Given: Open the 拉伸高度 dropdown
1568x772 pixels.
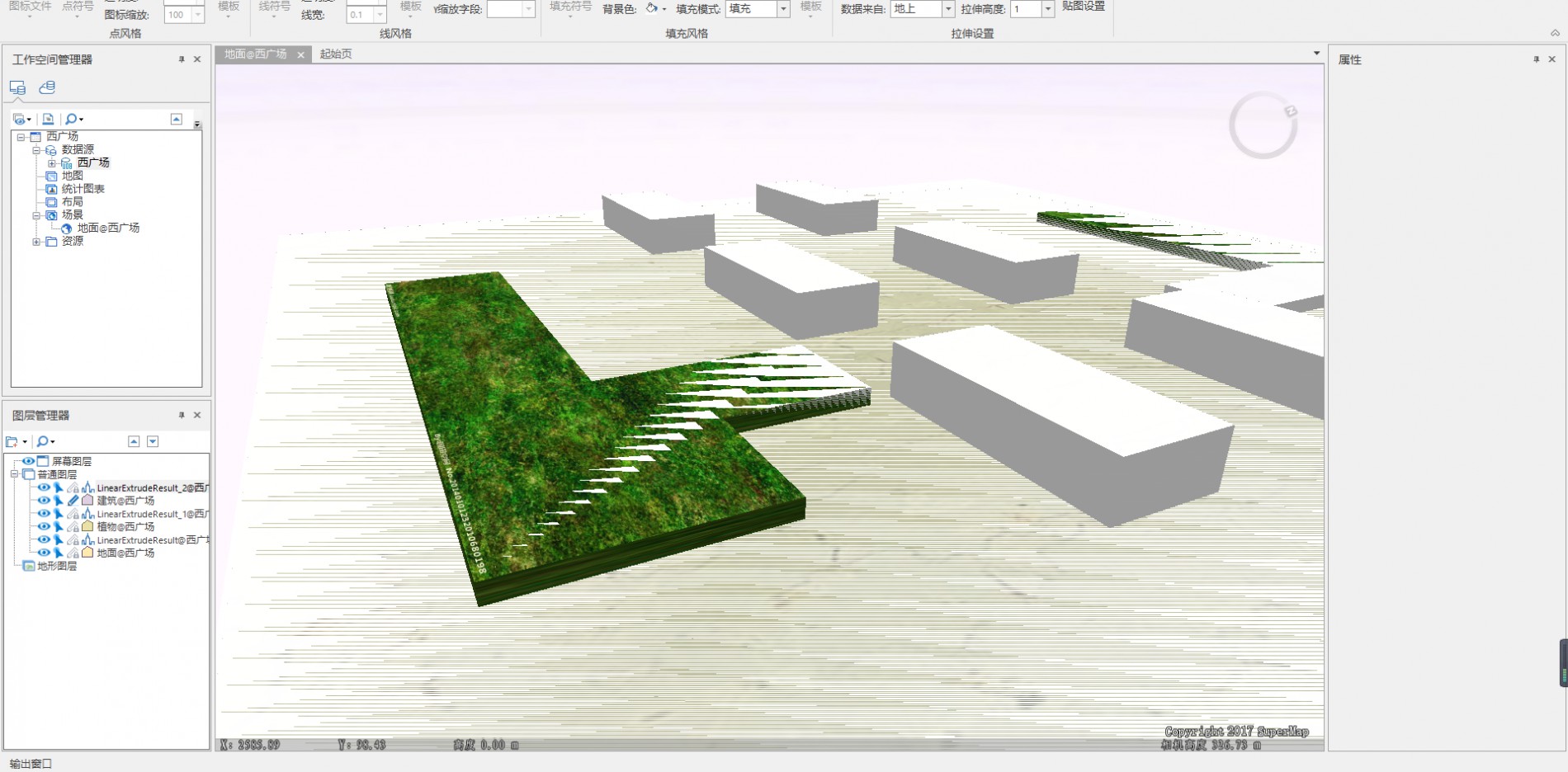Looking at the screenshot, I should click(1048, 9).
